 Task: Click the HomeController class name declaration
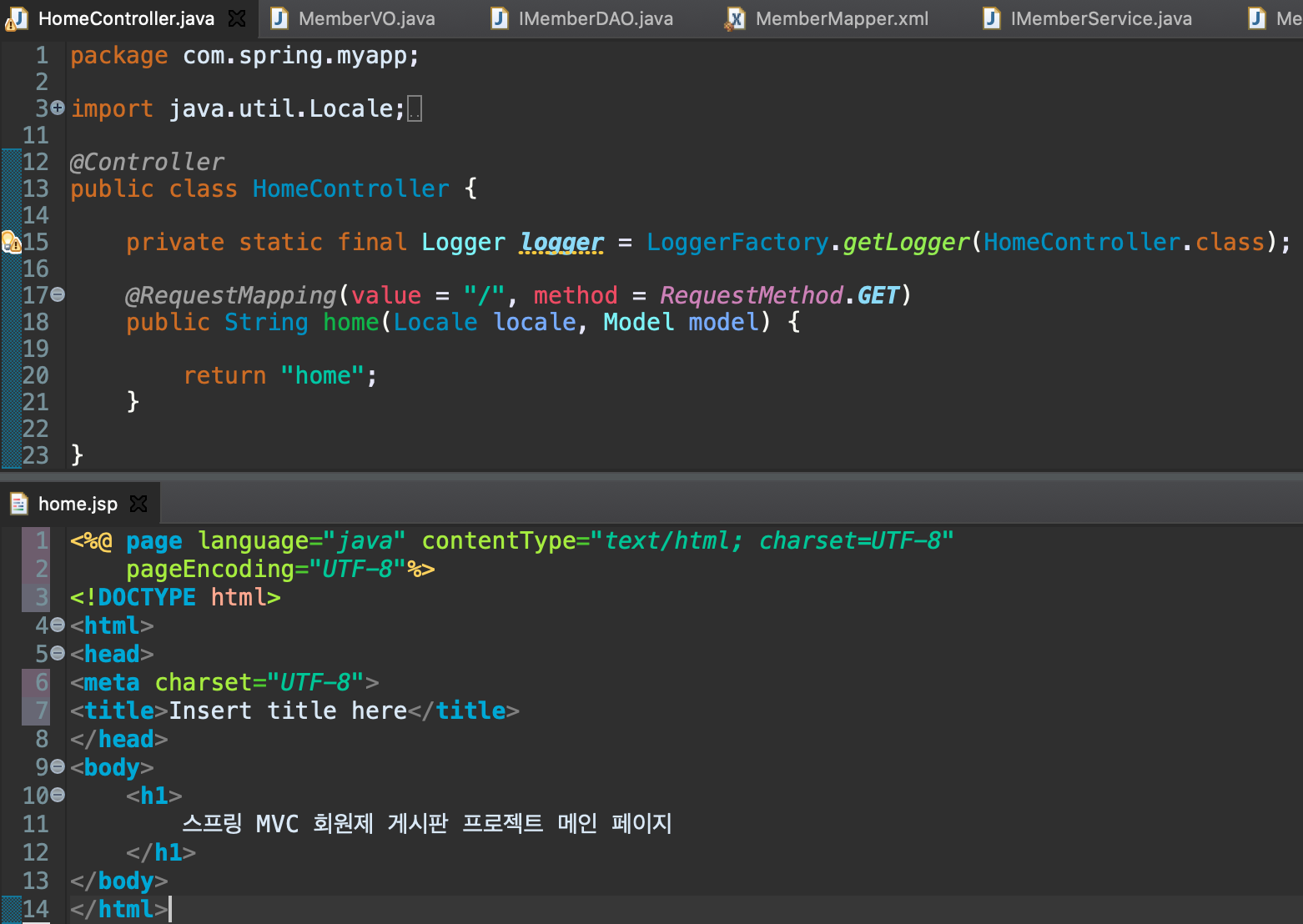pos(350,188)
